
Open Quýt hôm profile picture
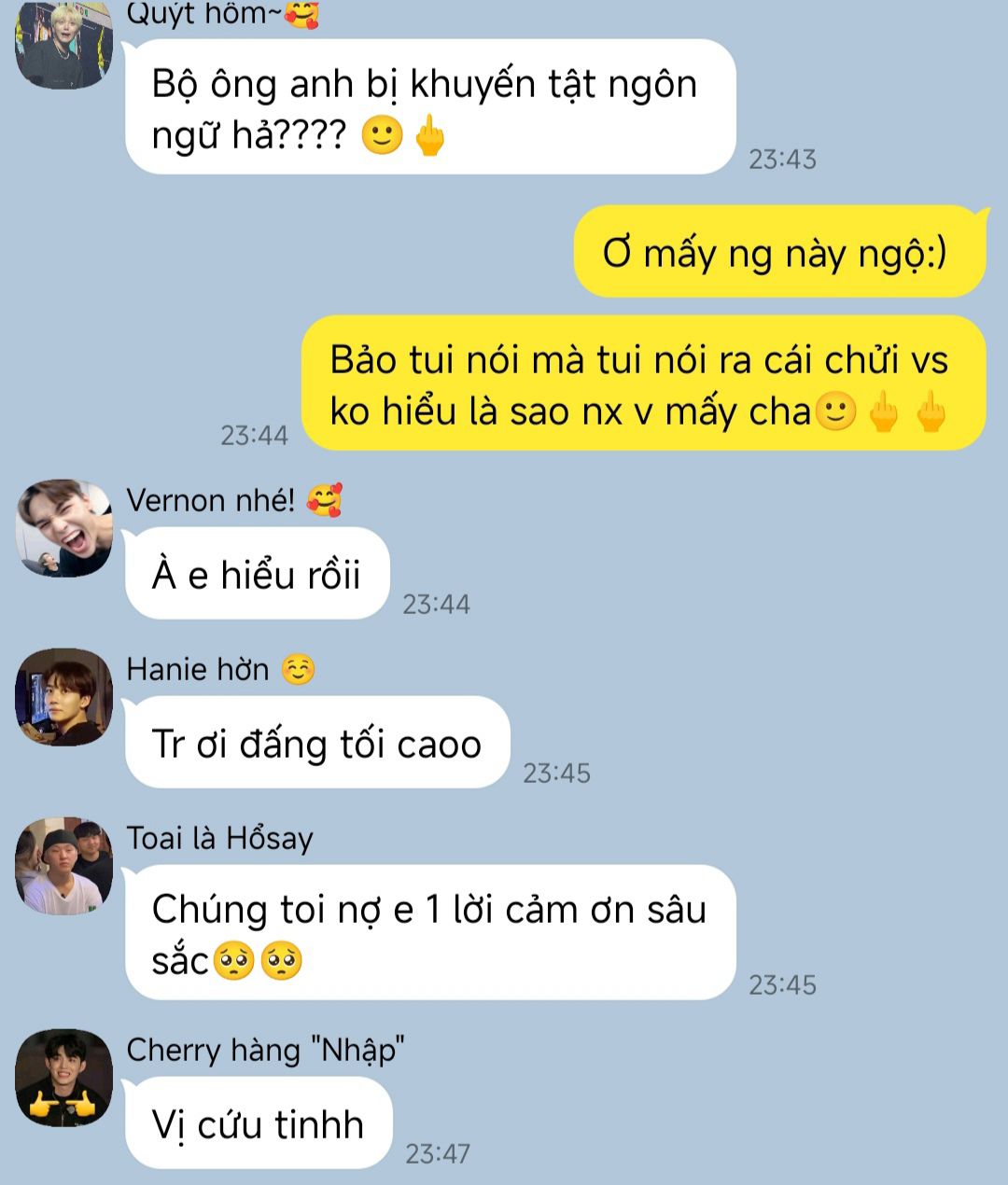[x=63, y=45]
